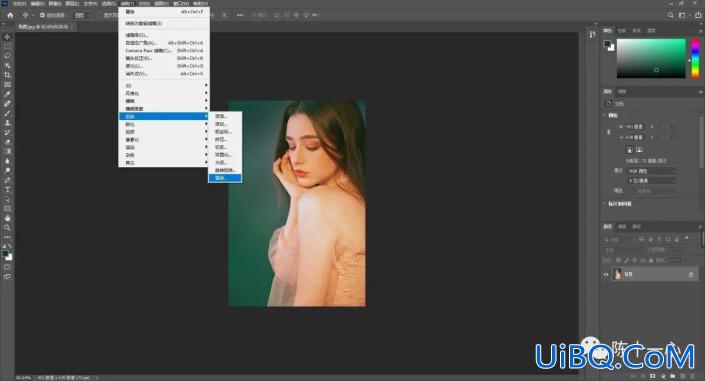Open Properties panel flyout menu
This screenshot has width=705, height=381.
(x=701, y=91)
